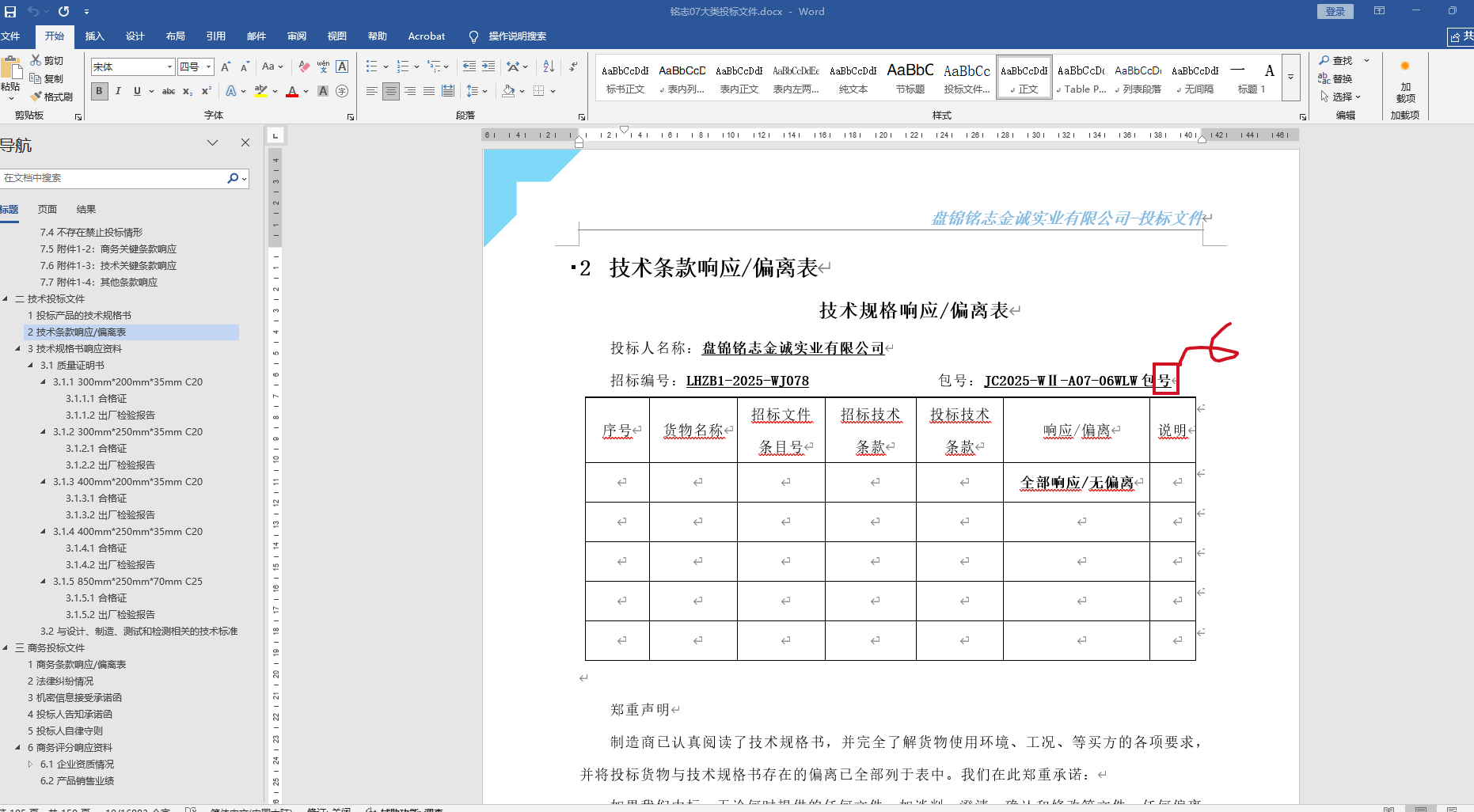Image resolution: width=1474 pixels, height=812 pixels.
Task: Click the Paste (粘贴) button
Action: [10, 78]
